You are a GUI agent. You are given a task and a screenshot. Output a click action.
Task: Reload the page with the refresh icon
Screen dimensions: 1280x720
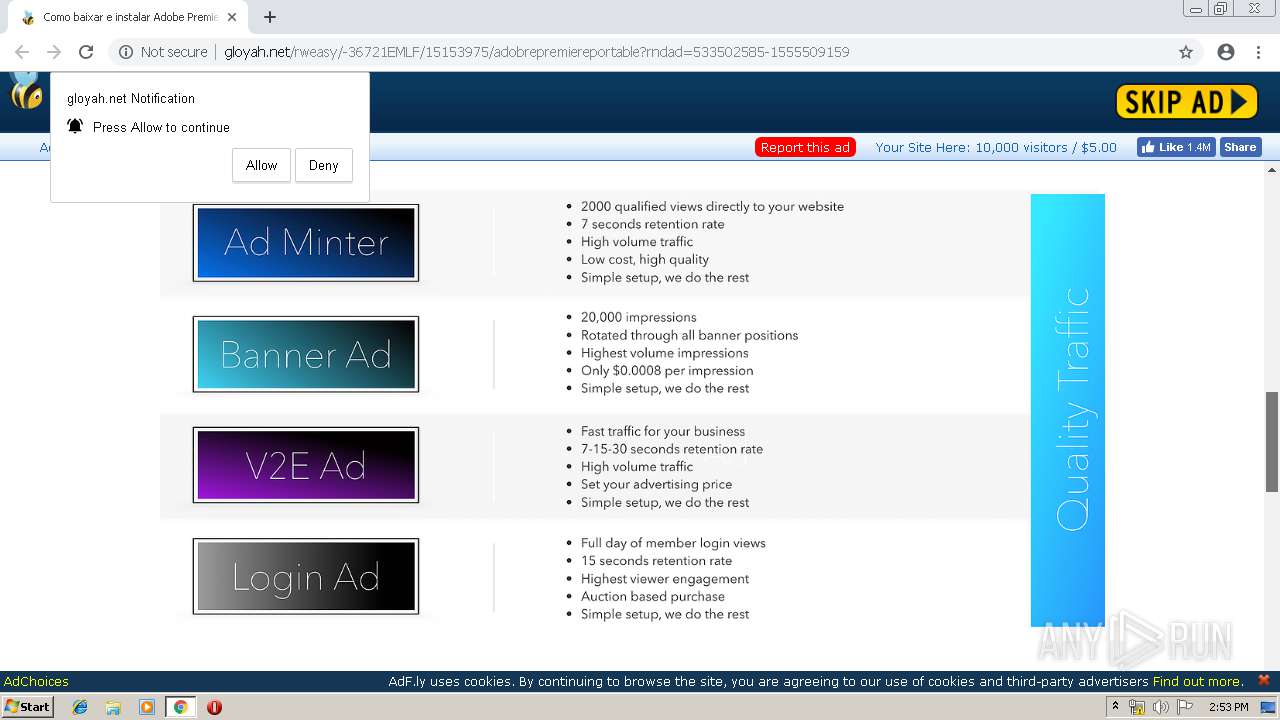click(x=86, y=52)
